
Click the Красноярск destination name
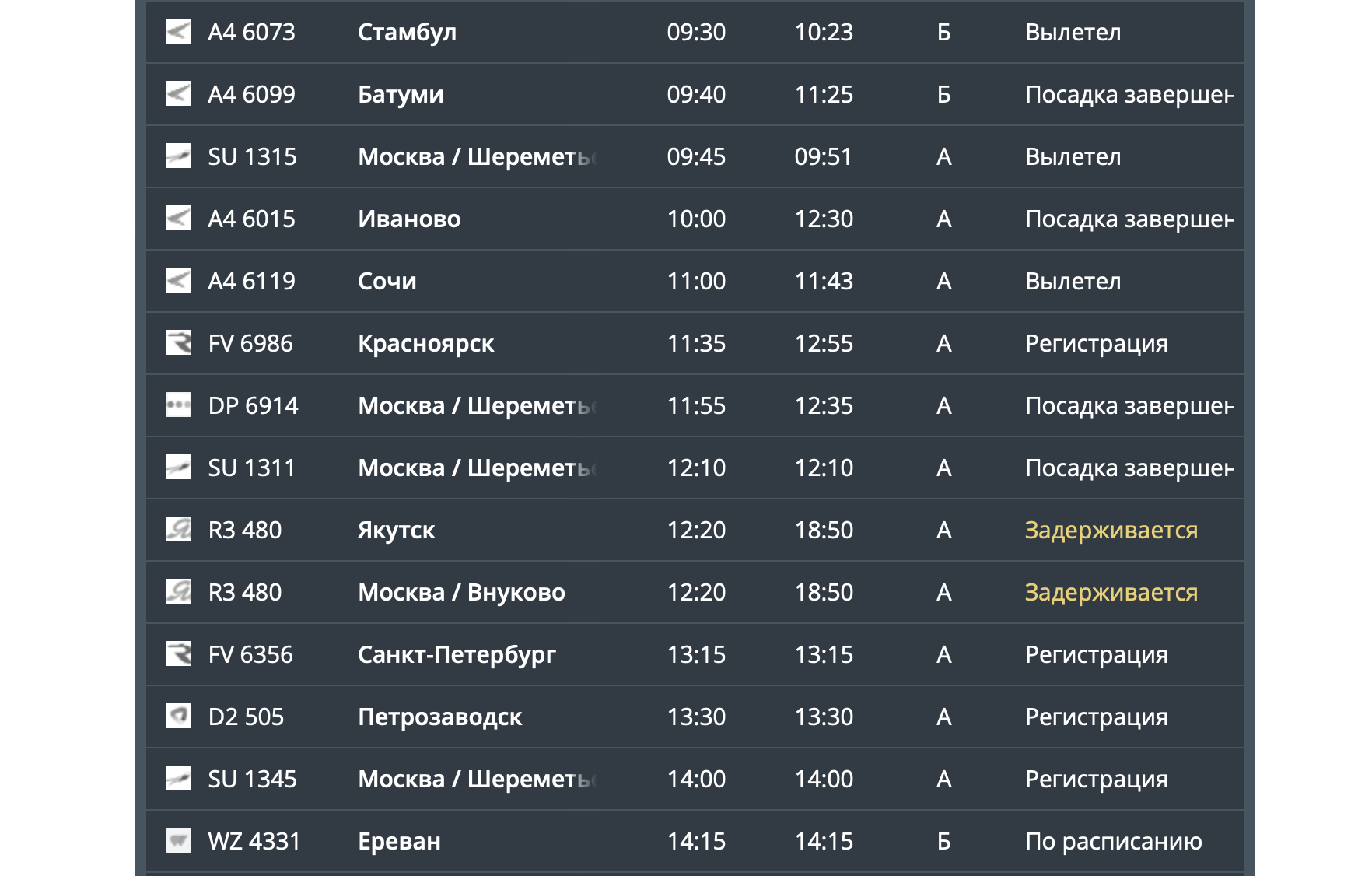pyautogui.click(x=425, y=343)
